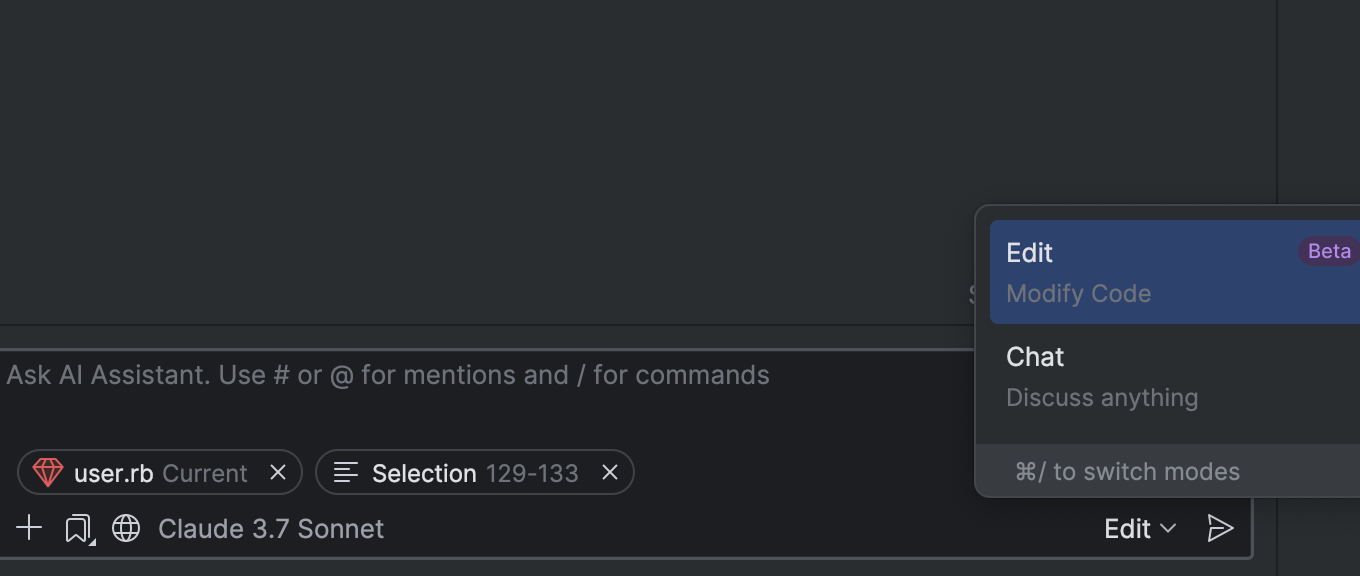The height and width of the screenshot is (576, 1360).
Task: Open the Edit mode dropdown label
Action: tap(1127, 528)
